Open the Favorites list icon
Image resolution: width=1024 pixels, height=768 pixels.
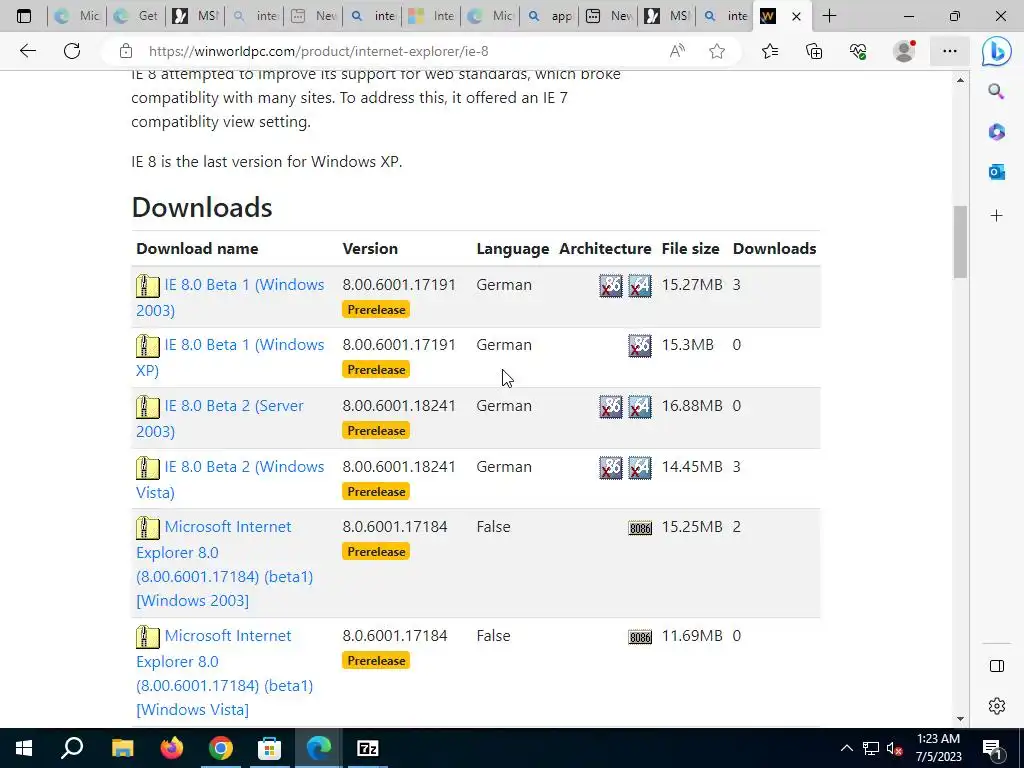770,51
